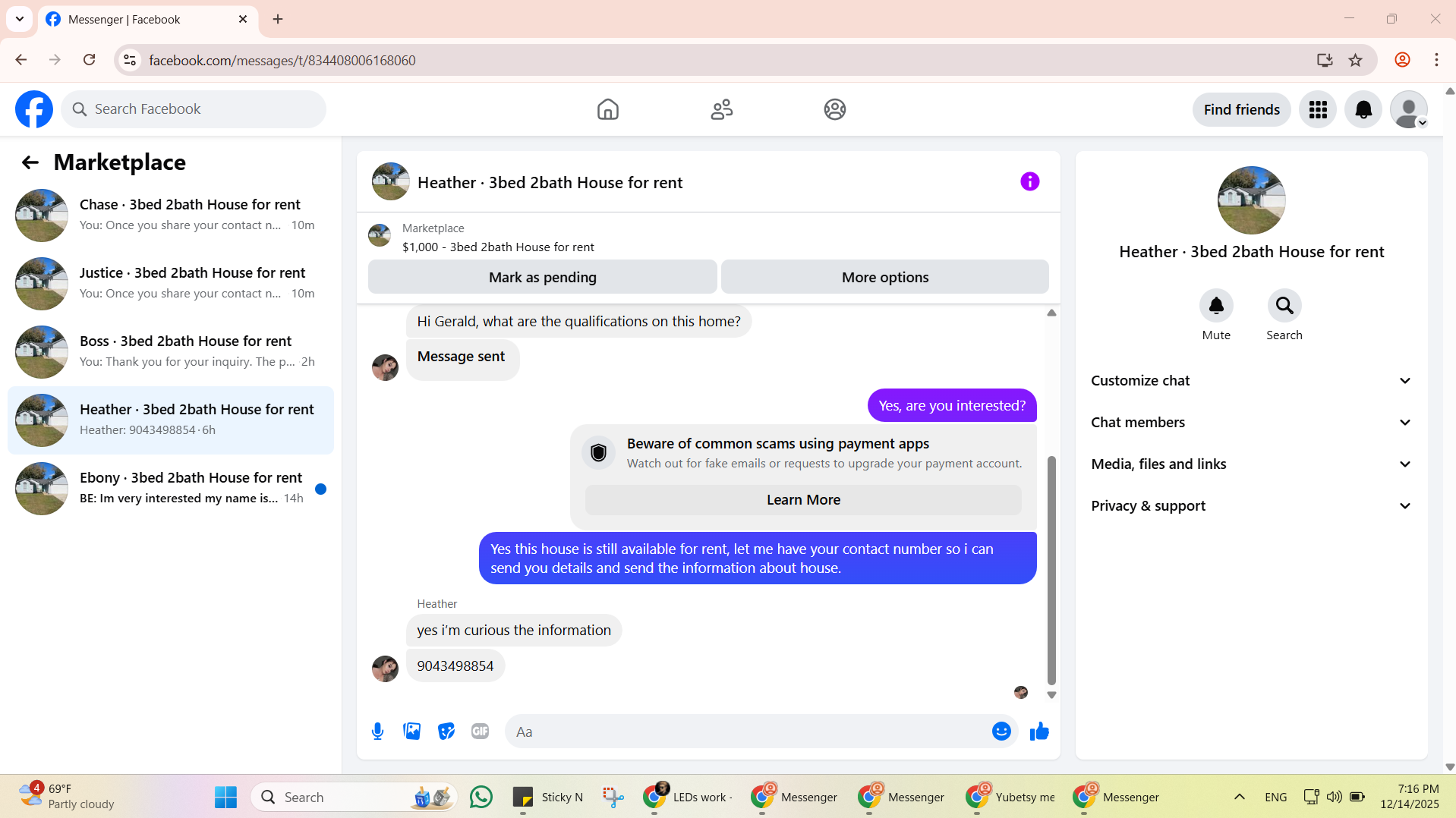
Task: Open Justice conversation in list
Action: (171, 283)
